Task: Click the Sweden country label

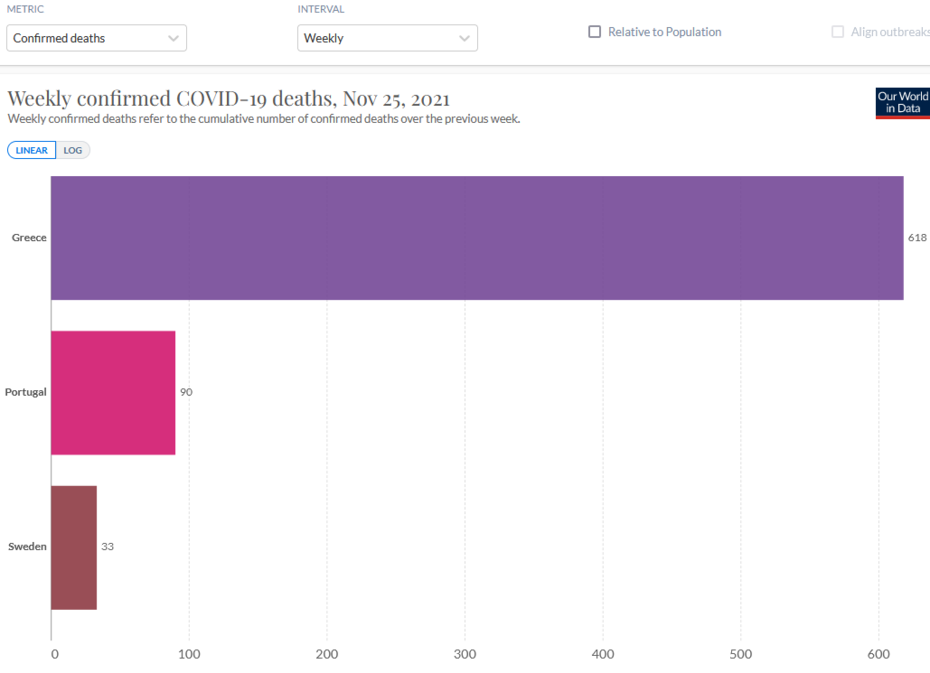Action: [27, 547]
